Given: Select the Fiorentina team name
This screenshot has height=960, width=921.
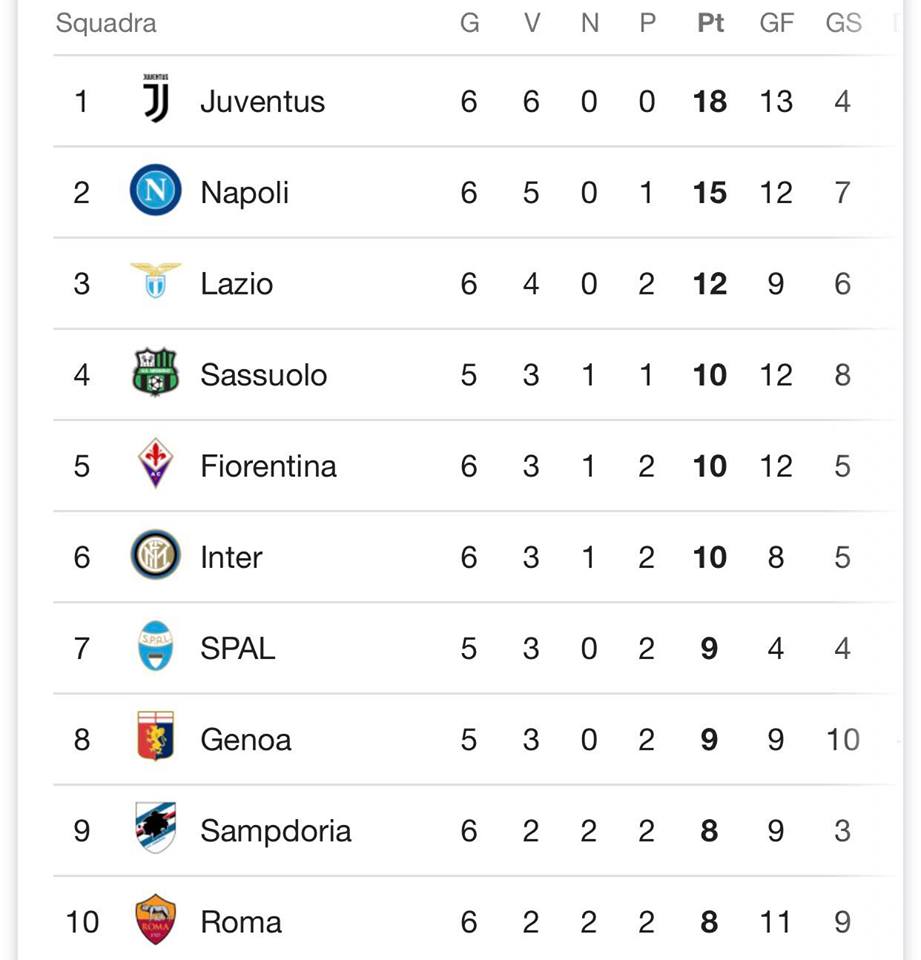Looking at the screenshot, I should [x=268, y=466].
